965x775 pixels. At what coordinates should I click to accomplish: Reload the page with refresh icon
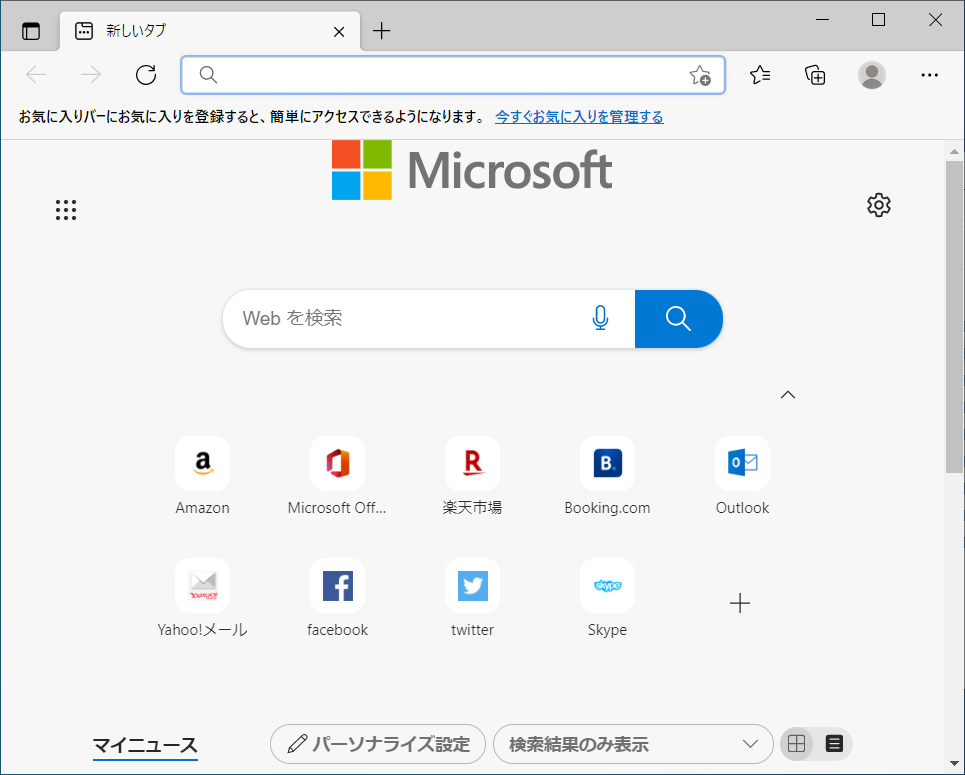point(146,75)
